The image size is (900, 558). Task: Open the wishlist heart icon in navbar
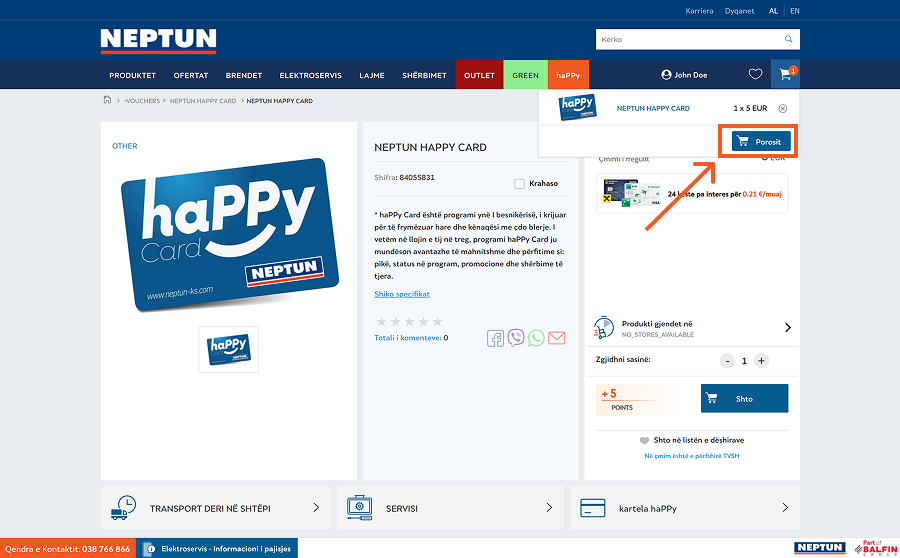(755, 75)
